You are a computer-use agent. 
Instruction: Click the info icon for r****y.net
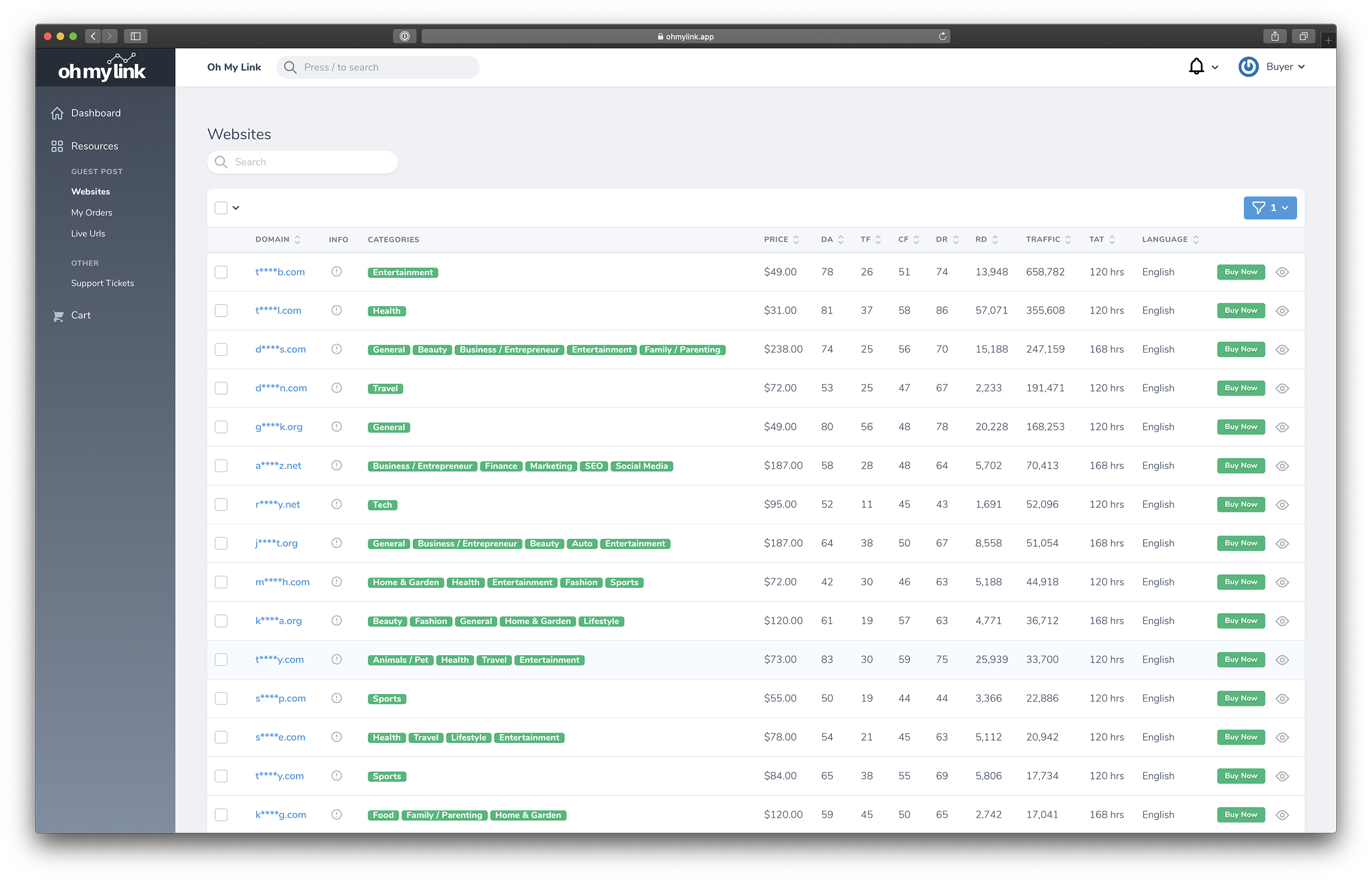[336, 505]
